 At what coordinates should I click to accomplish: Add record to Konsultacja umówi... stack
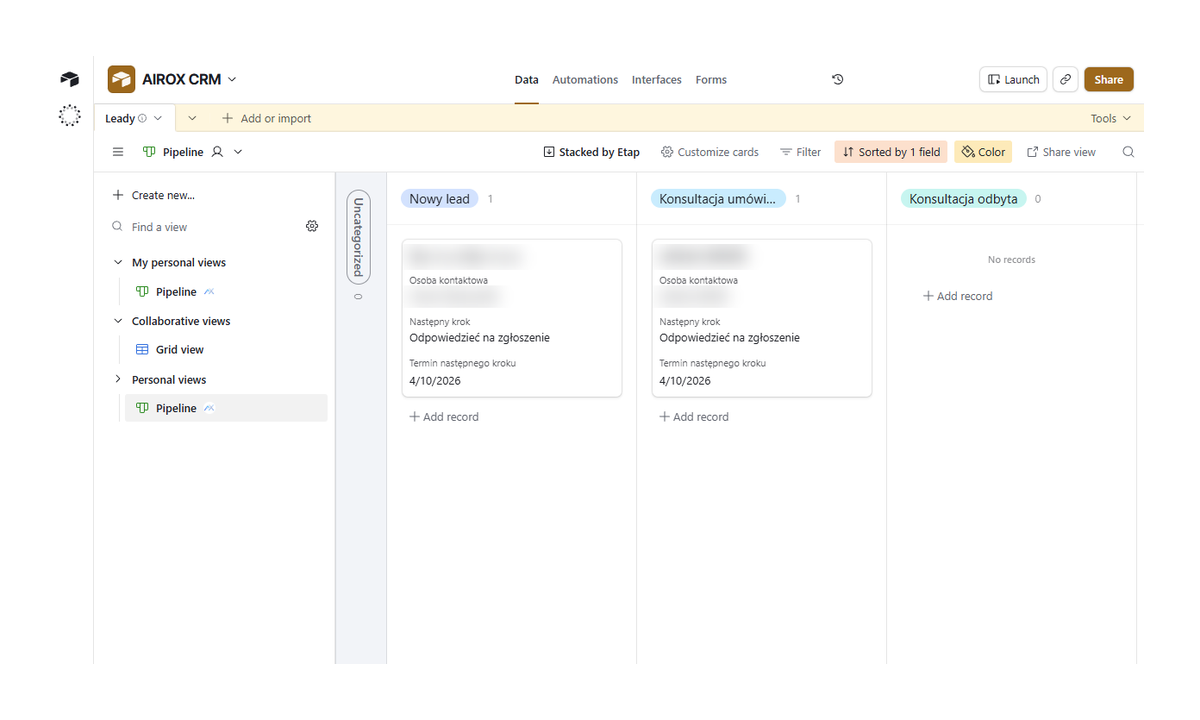[x=694, y=417]
